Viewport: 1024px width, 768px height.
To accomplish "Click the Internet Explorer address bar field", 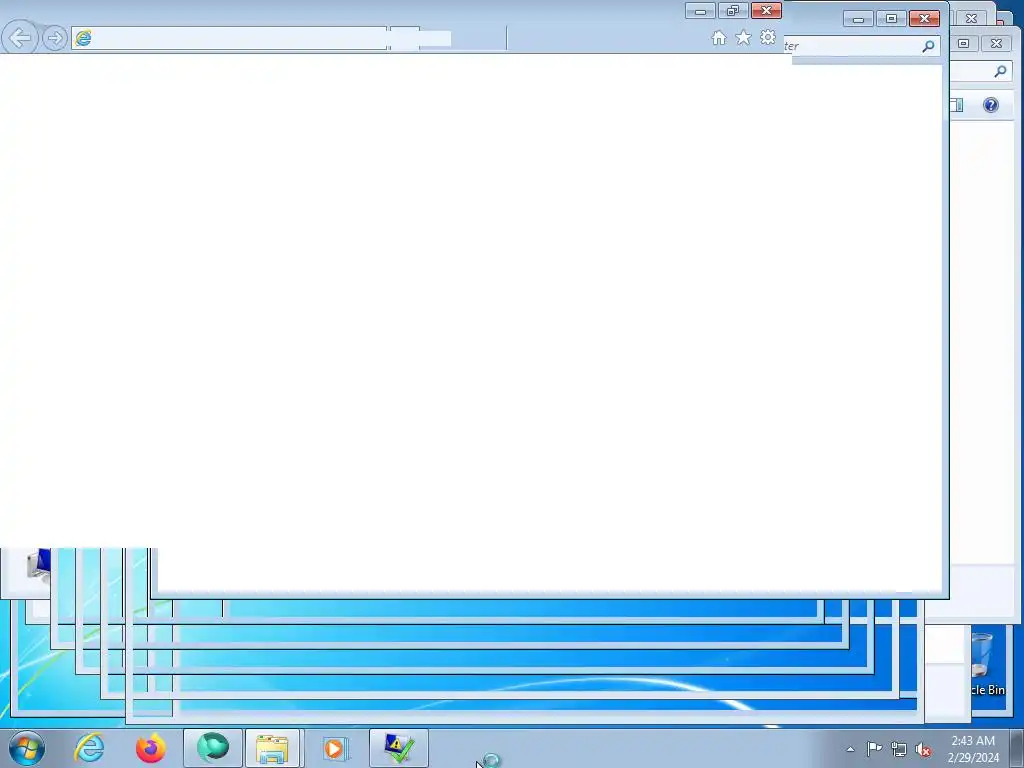I will point(229,38).
